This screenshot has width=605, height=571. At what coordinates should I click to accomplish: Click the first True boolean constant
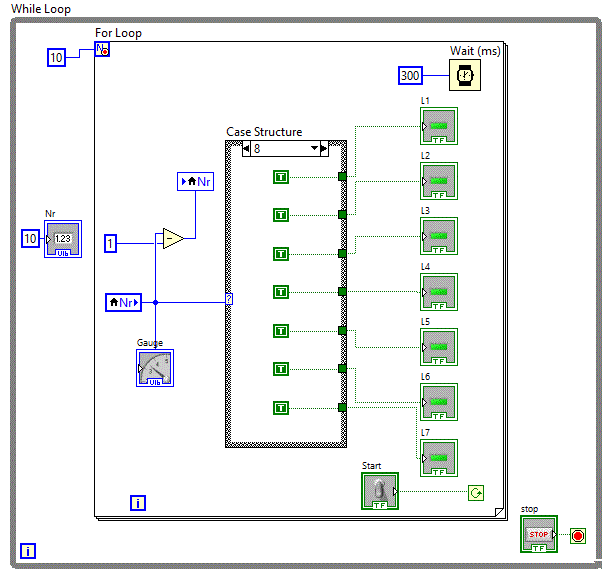(x=281, y=177)
